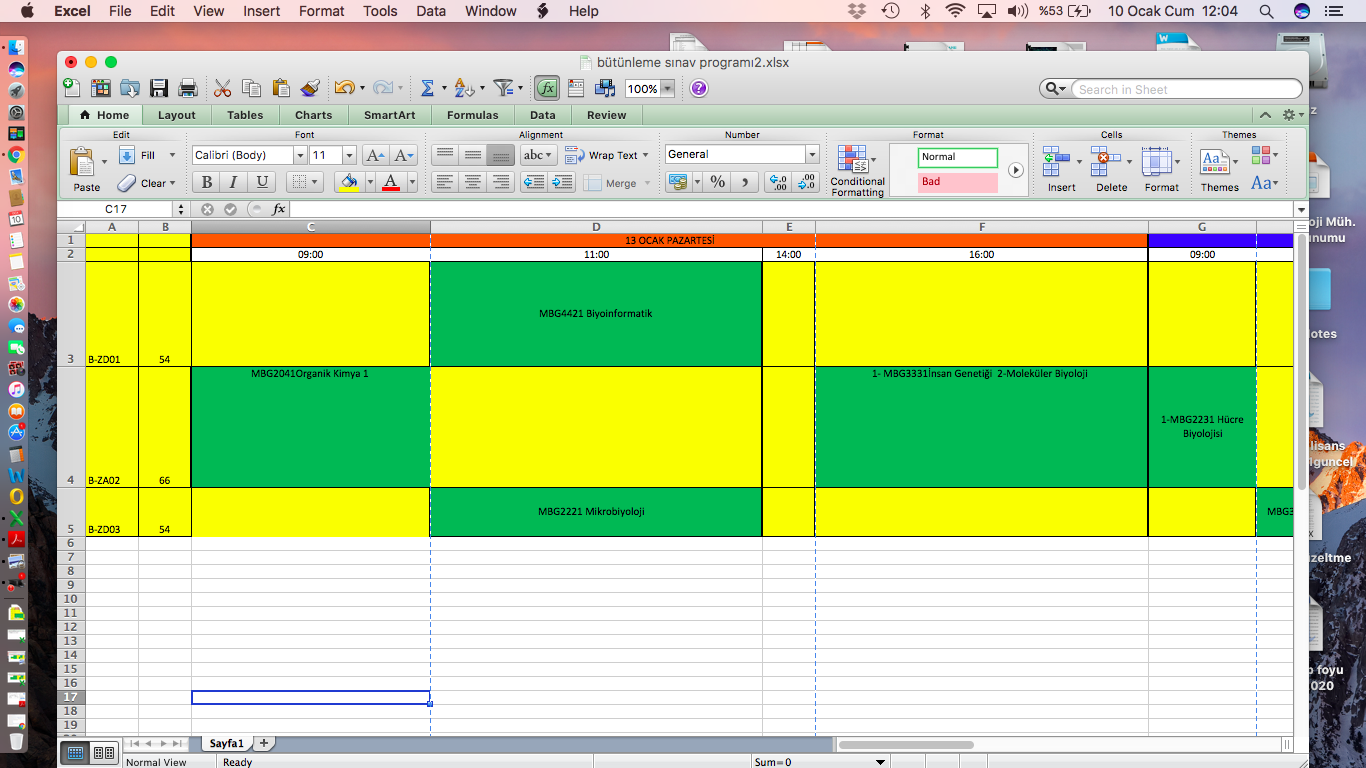Image resolution: width=1366 pixels, height=768 pixels.
Task: Click the Conditional Formatting button
Action: point(857,170)
